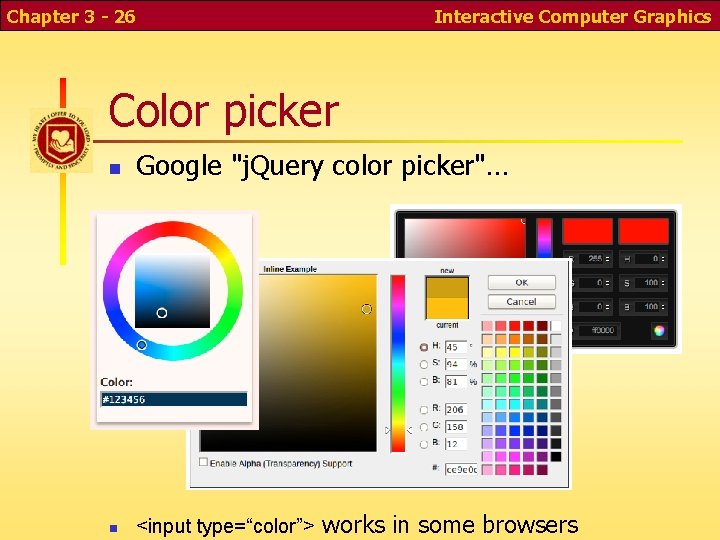This screenshot has width=720, height=540.
Task: Select the R radio button next to 206
Action: (424, 410)
